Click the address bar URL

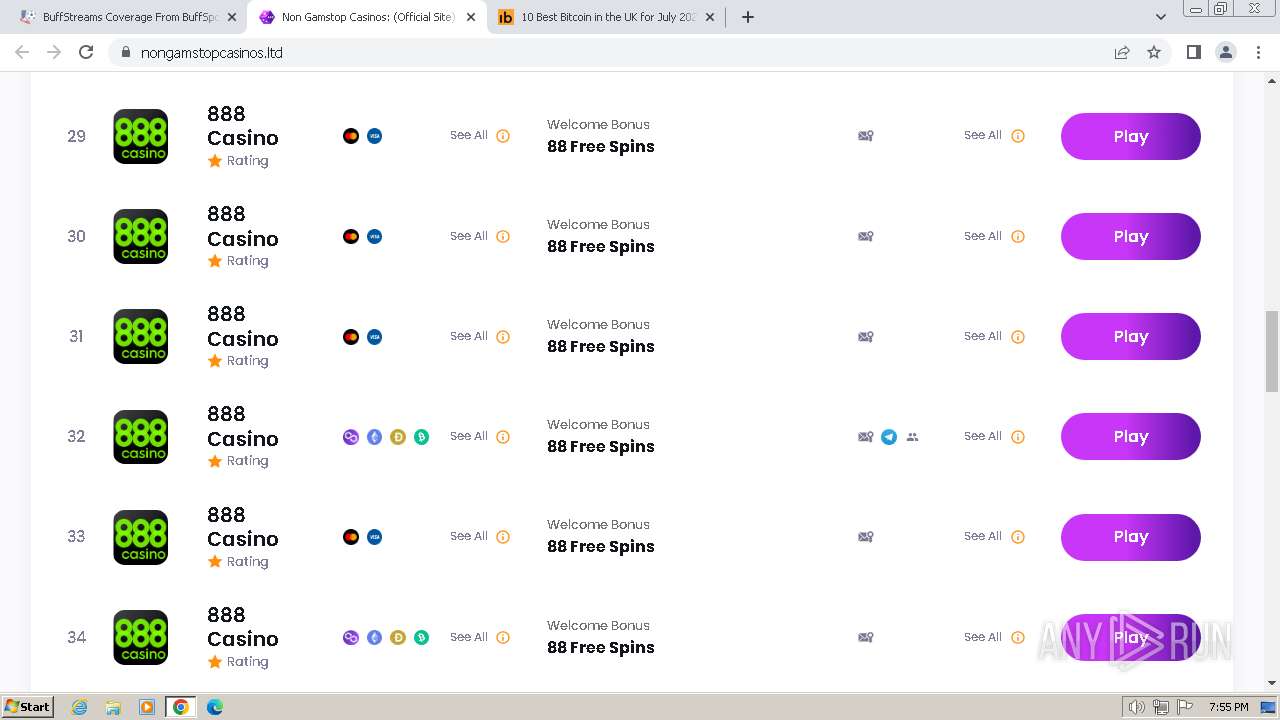click(x=212, y=52)
